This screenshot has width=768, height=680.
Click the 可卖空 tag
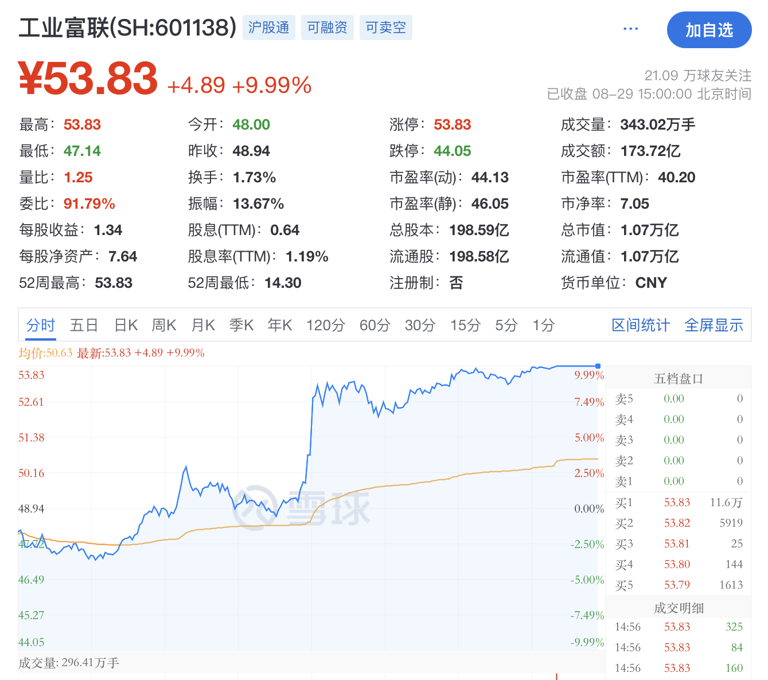coord(386,27)
